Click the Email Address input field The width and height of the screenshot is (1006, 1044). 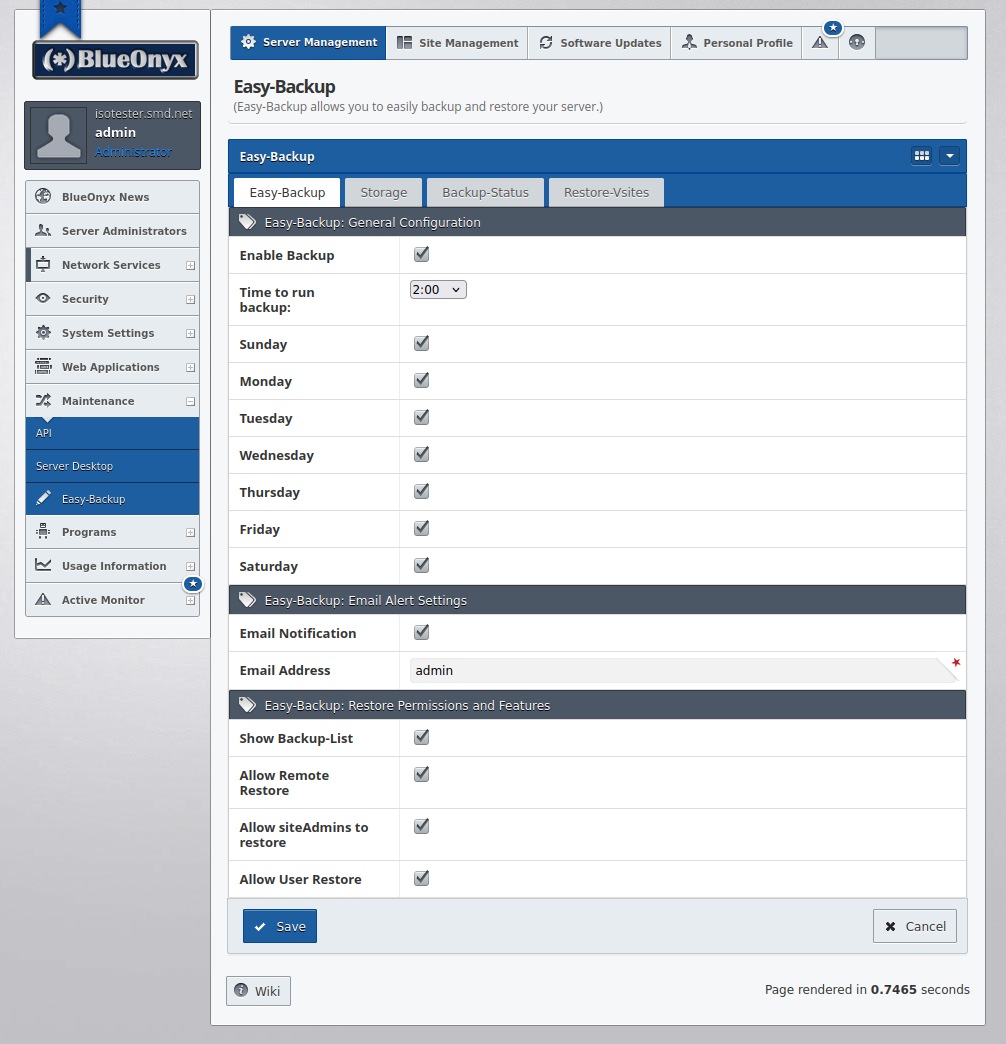[x=684, y=670]
